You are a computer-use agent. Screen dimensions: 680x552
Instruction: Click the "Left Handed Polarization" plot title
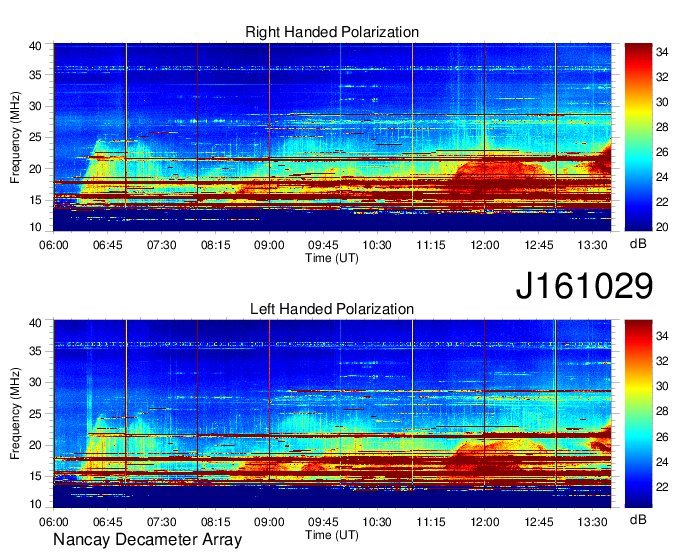tap(332, 309)
